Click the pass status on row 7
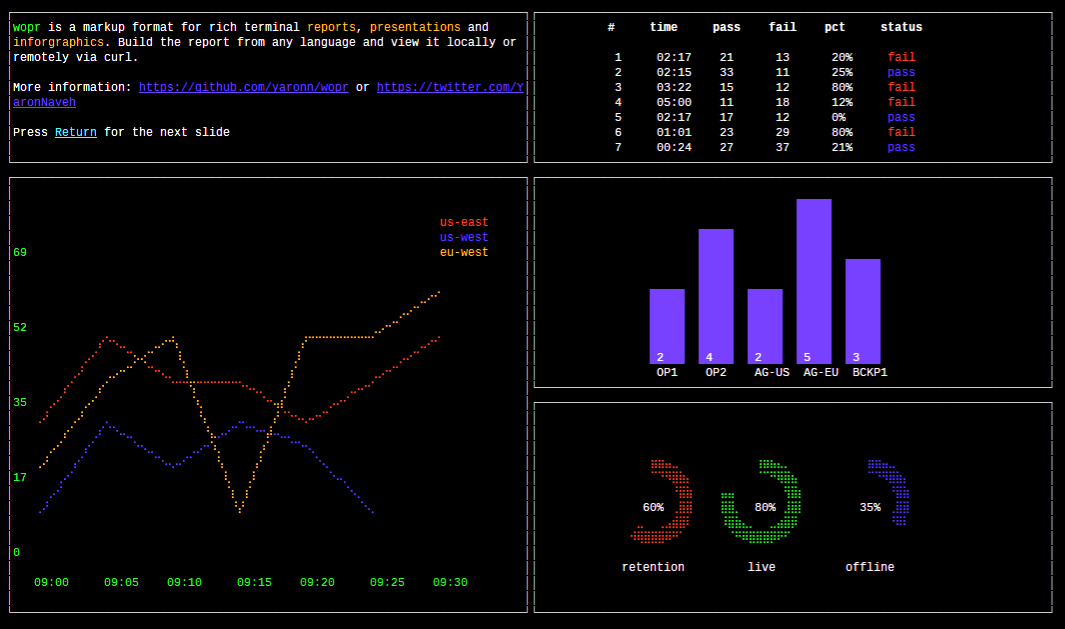The width and height of the screenshot is (1065, 629). tap(901, 147)
